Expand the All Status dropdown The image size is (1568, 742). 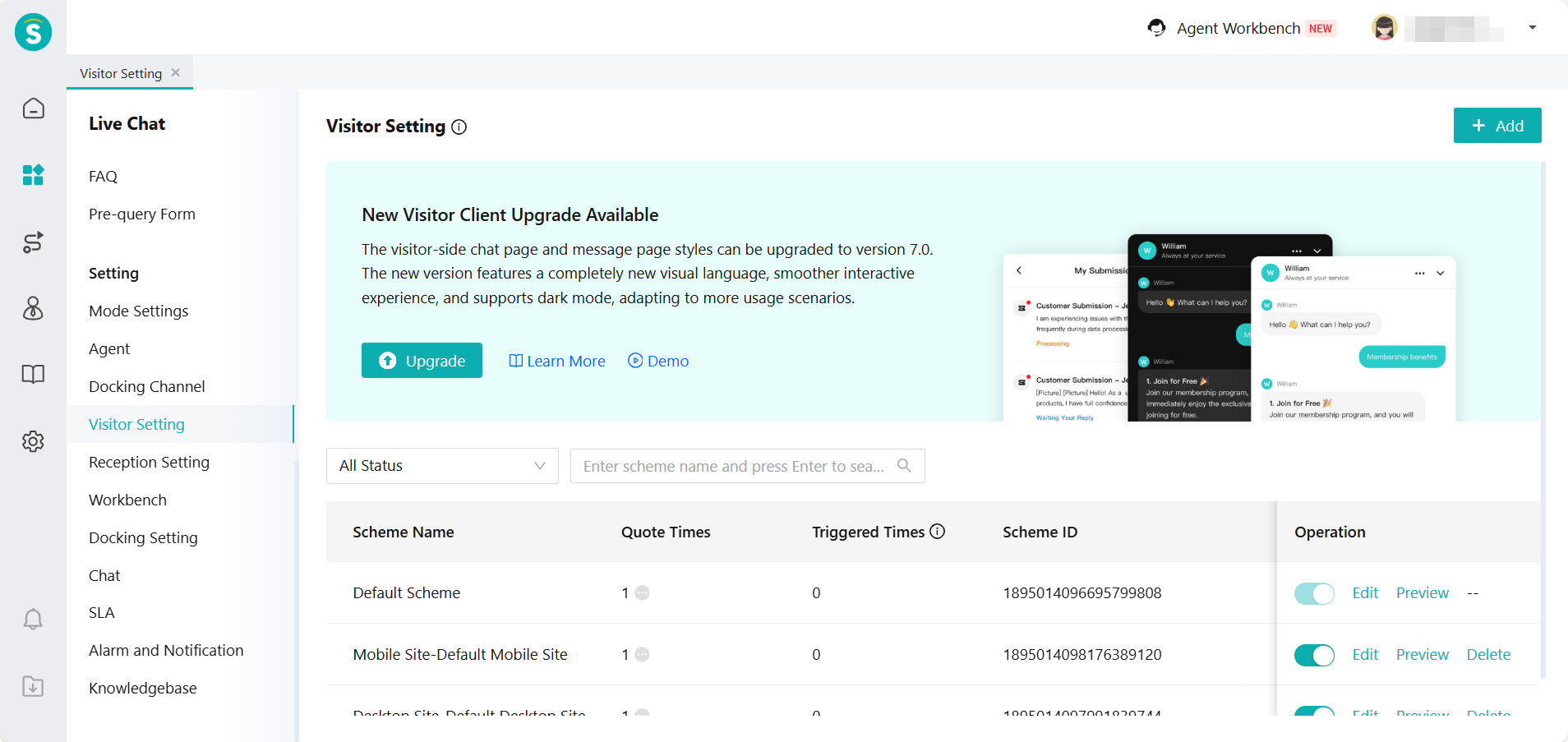pyautogui.click(x=442, y=466)
